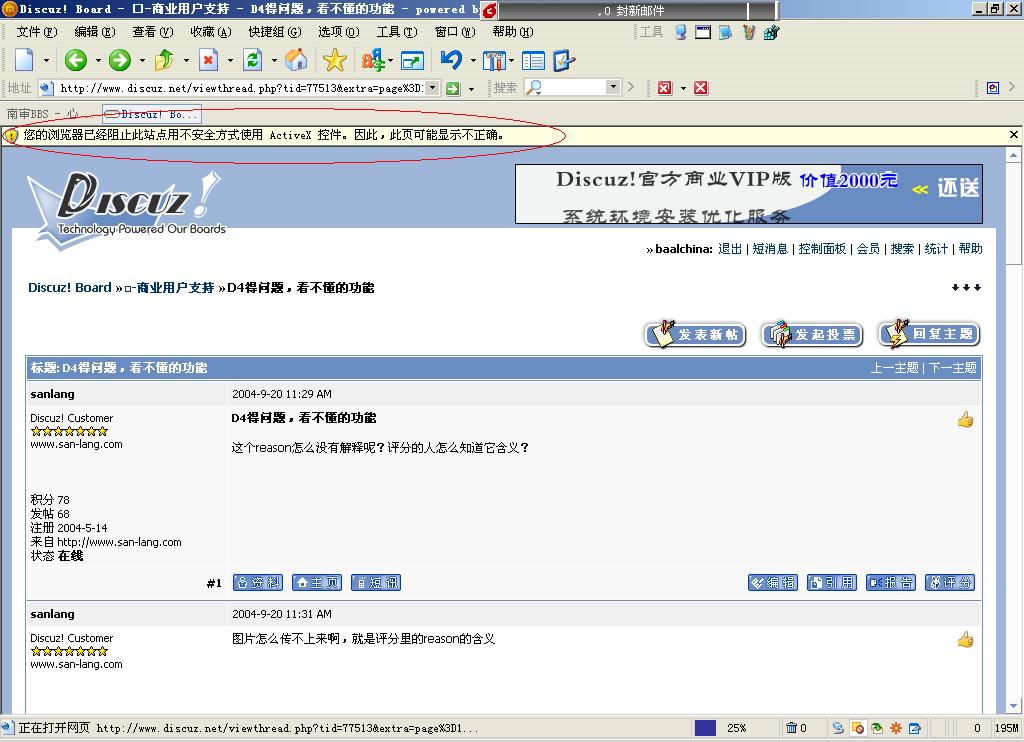Viewport: 1024px width, 742px height.
Task: Expand the New page dropdown arrow
Action: (46, 61)
